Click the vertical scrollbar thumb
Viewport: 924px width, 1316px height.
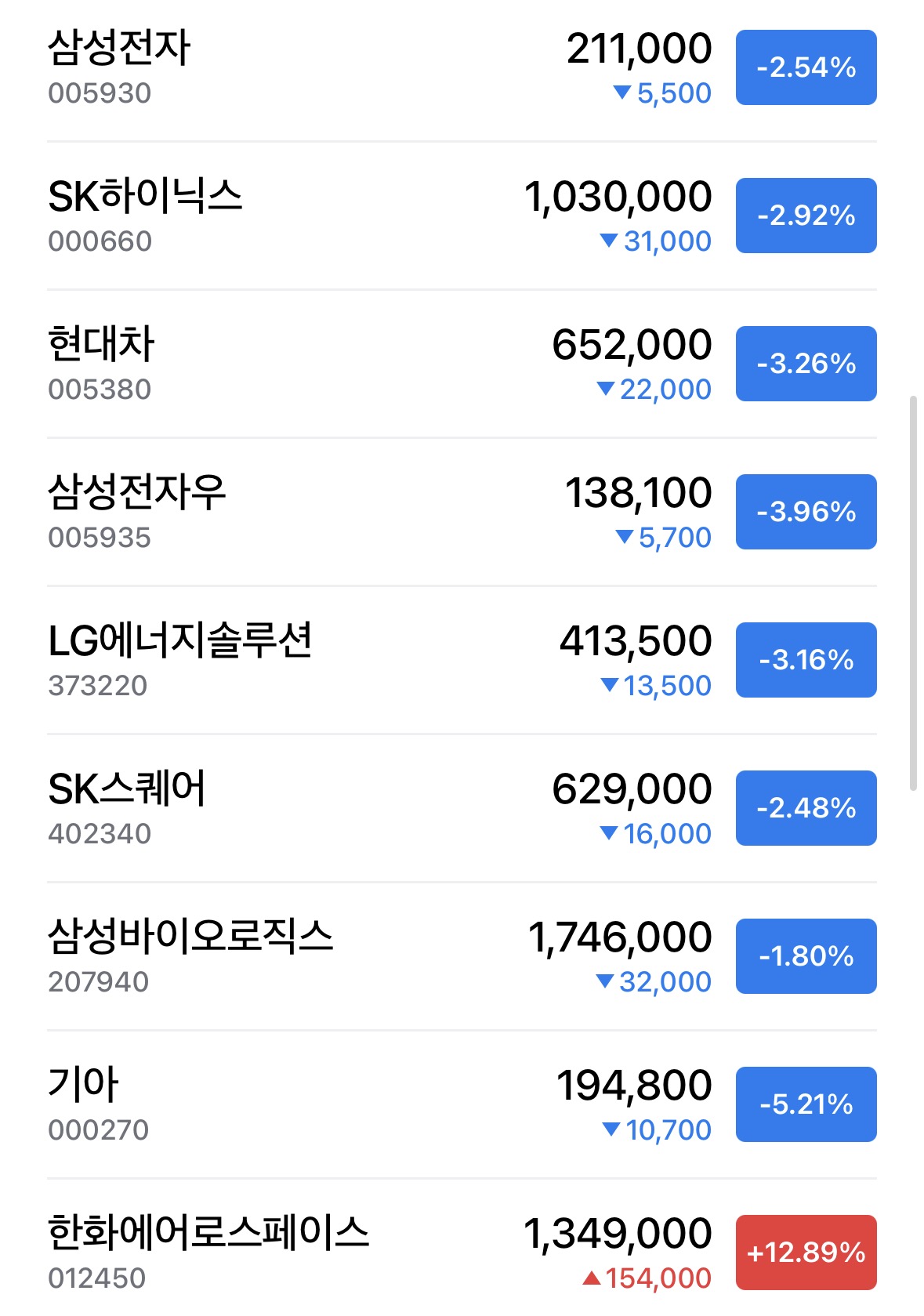pos(913,593)
